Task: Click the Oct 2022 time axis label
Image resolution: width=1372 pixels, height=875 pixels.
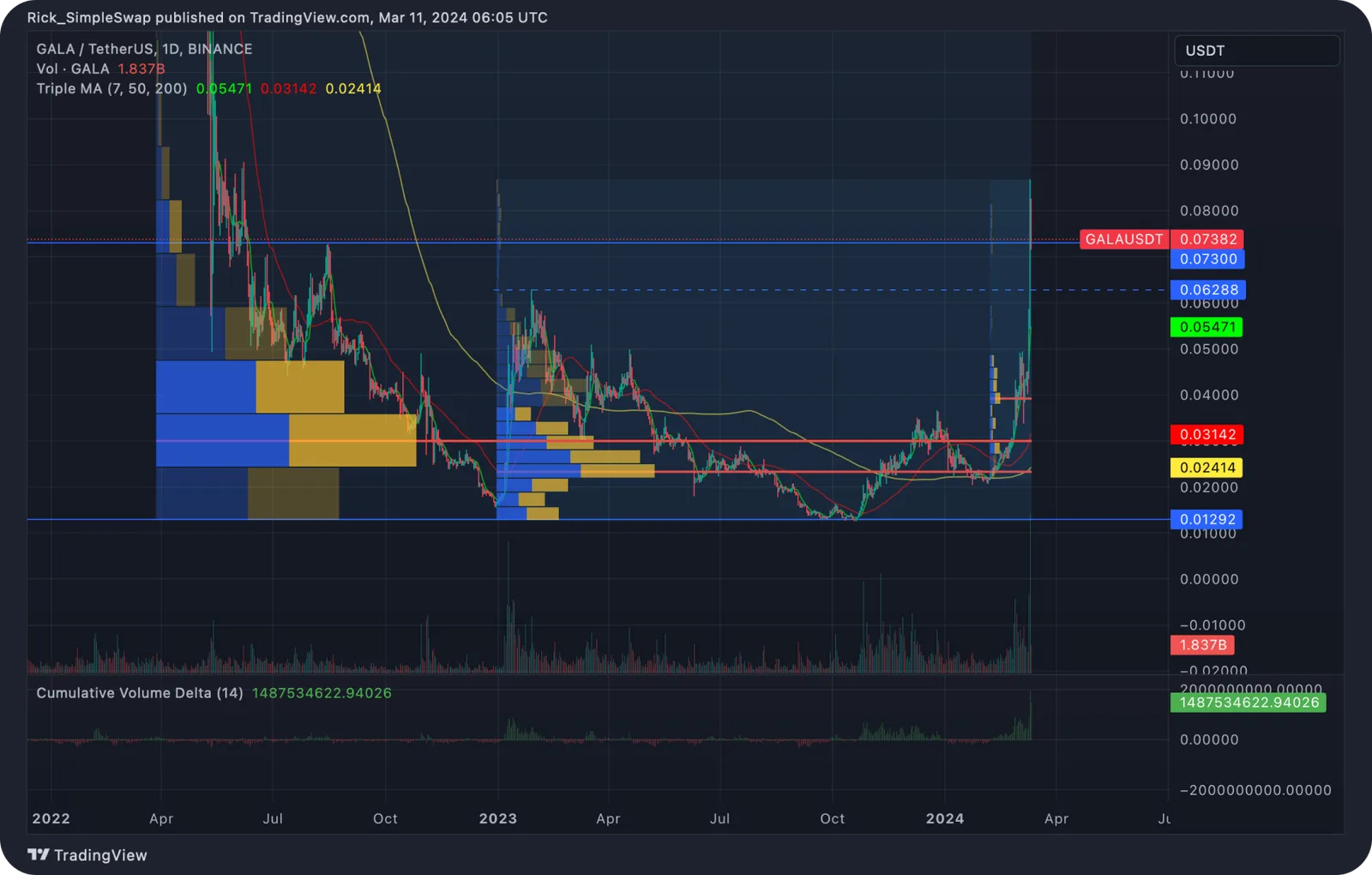Action: pos(385,818)
